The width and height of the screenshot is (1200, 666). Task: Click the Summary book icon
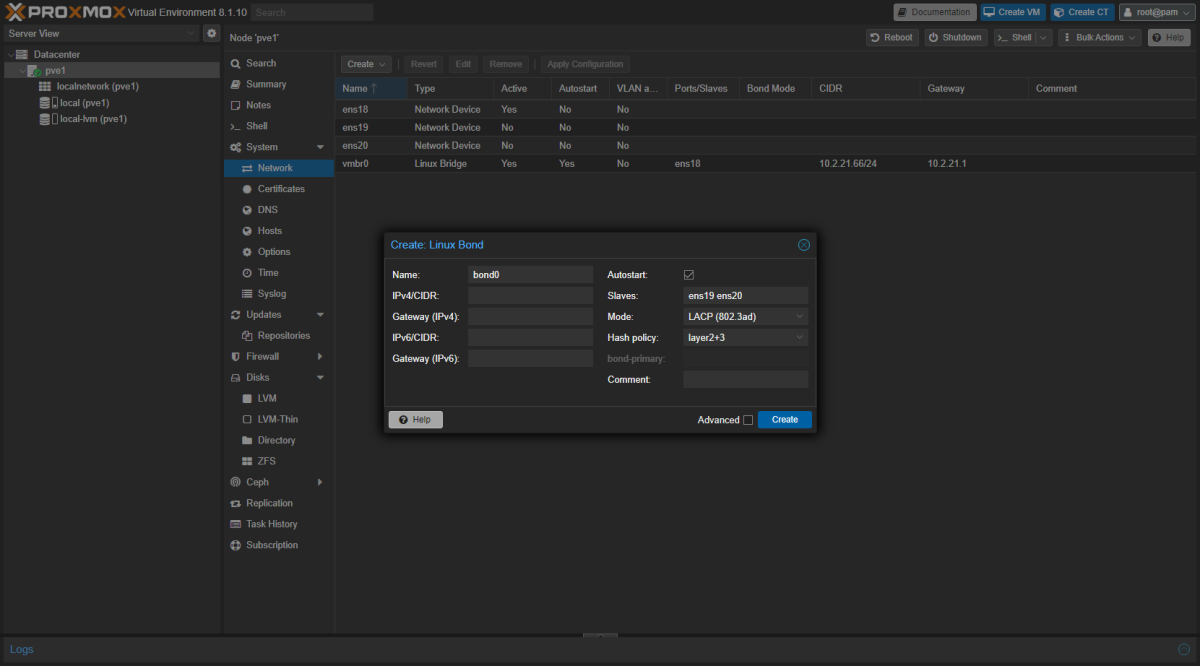coord(236,85)
